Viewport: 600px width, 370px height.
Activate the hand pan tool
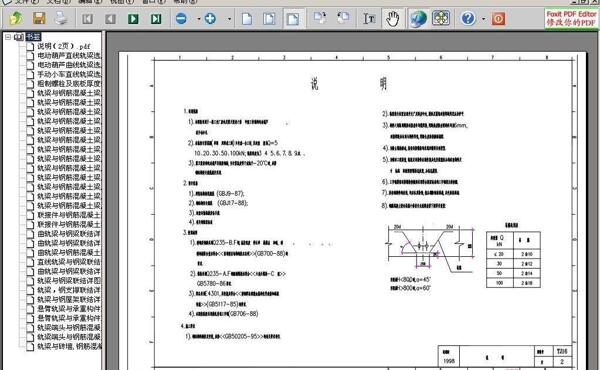392,18
